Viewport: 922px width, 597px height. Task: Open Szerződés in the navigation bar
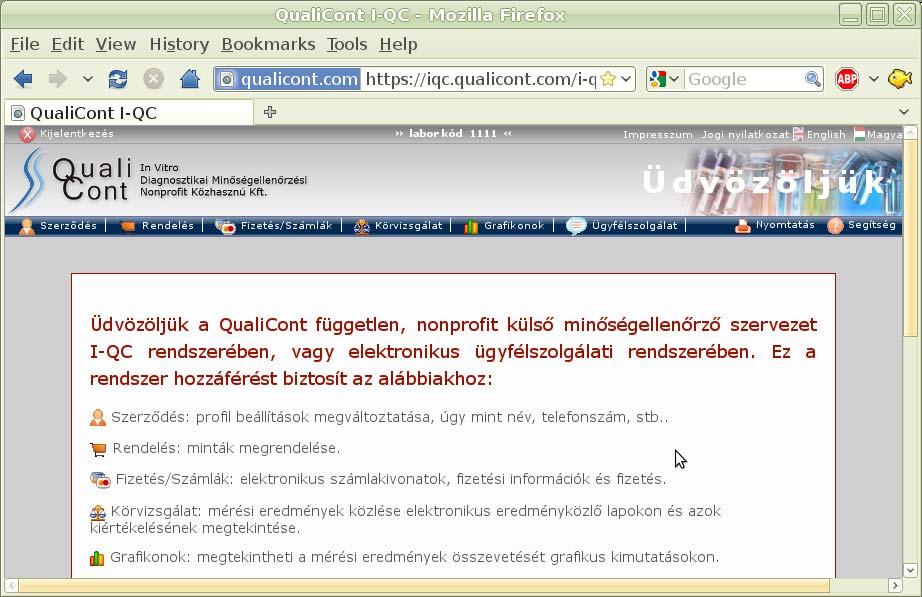[x=68, y=225]
